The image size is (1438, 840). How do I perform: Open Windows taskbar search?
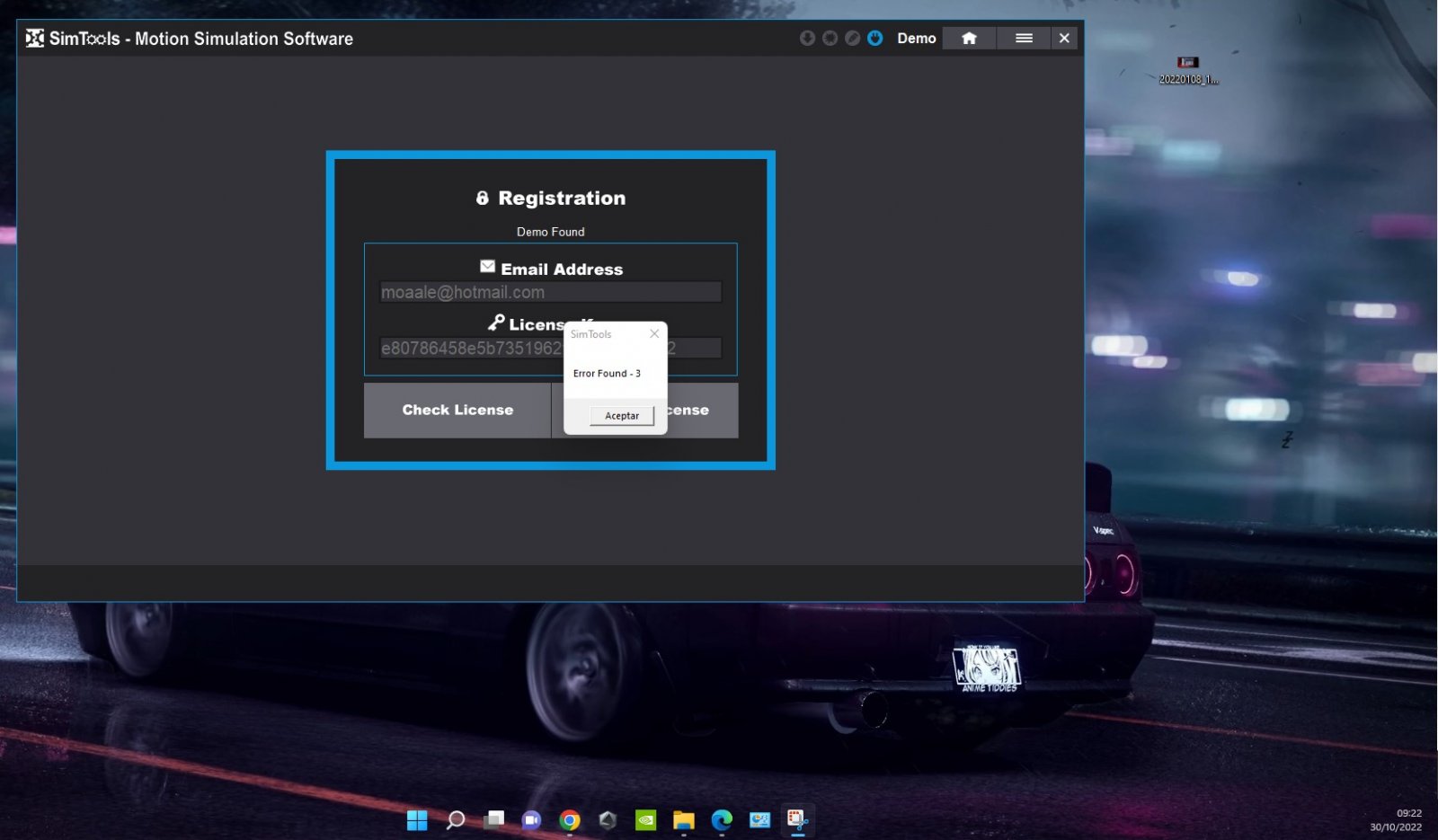click(x=456, y=819)
